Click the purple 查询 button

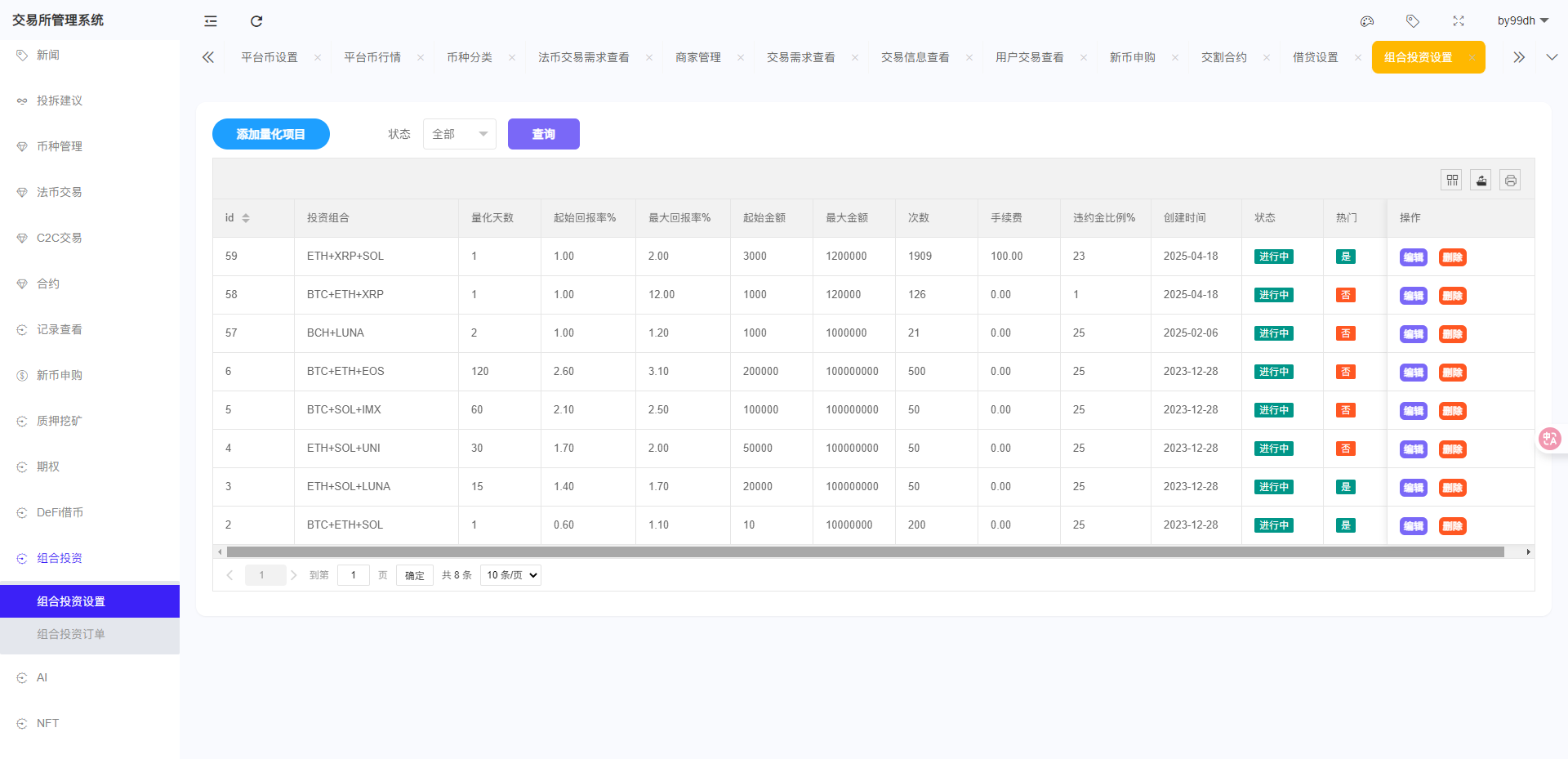[x=544, y=134]
